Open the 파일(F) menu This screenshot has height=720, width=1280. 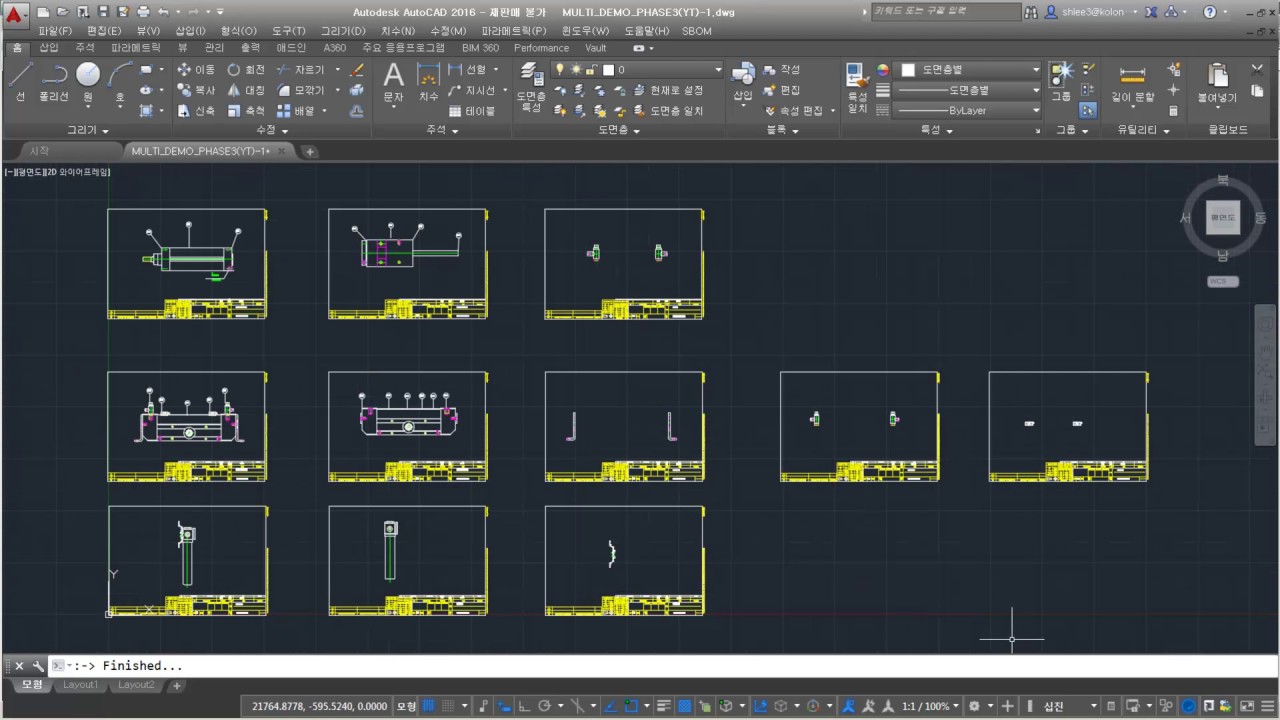tap(55, 31)
